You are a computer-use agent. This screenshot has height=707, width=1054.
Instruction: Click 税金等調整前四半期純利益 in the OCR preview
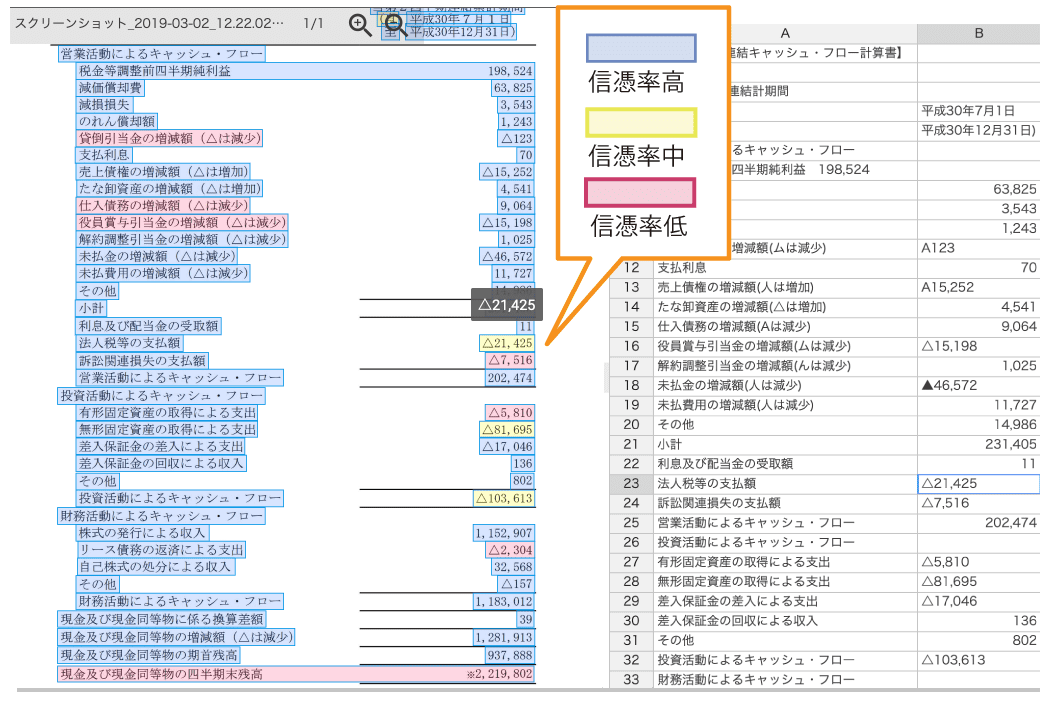(155, 71)
